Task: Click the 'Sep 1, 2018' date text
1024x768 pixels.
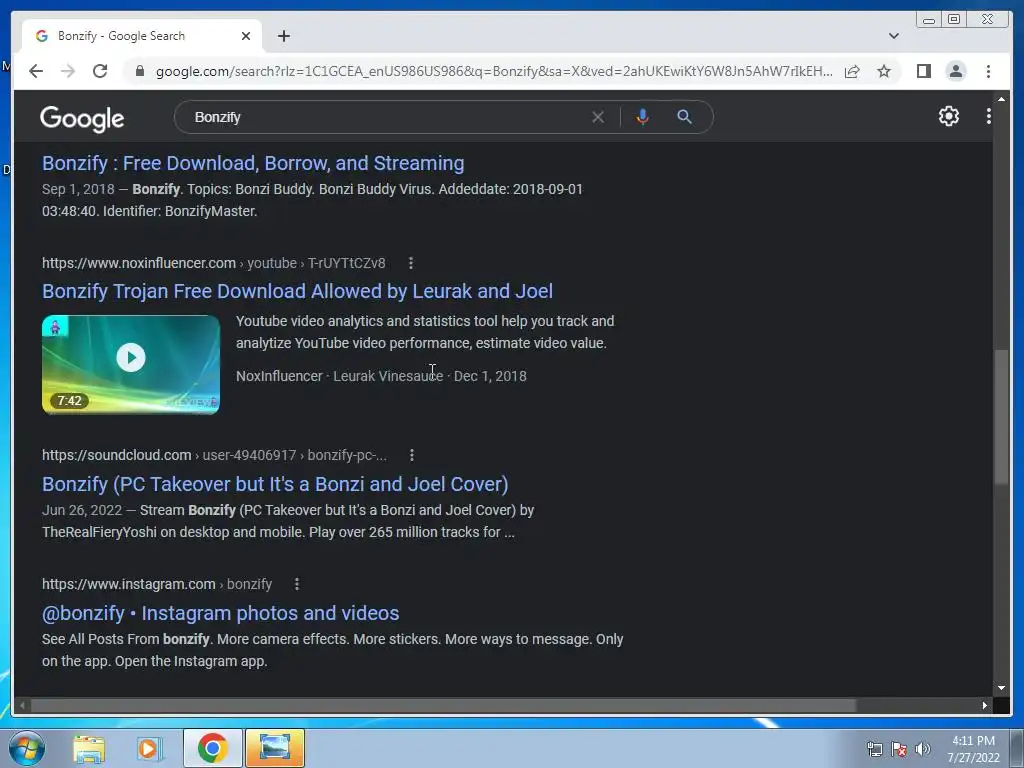Action: coord(78,189)
